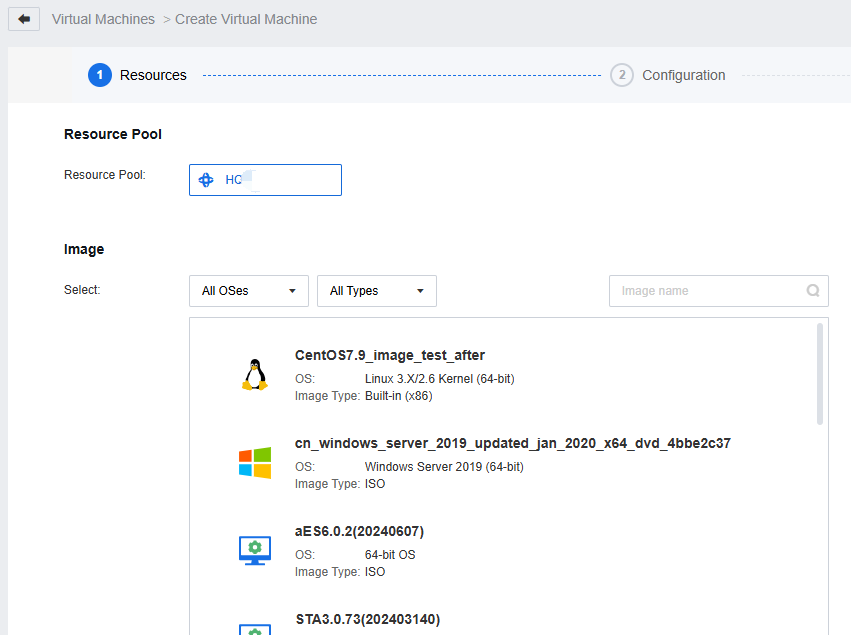Screen dimensions: 851x635
Task: Select the Linux penguin image icon
Action: point(255,374)
